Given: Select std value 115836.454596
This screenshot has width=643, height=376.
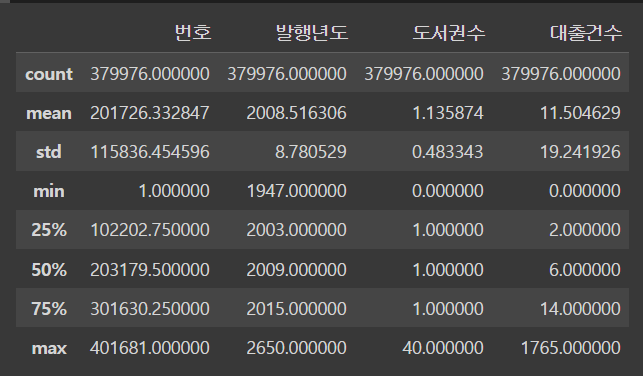Looking at the screenshot, I should (150, 152).
